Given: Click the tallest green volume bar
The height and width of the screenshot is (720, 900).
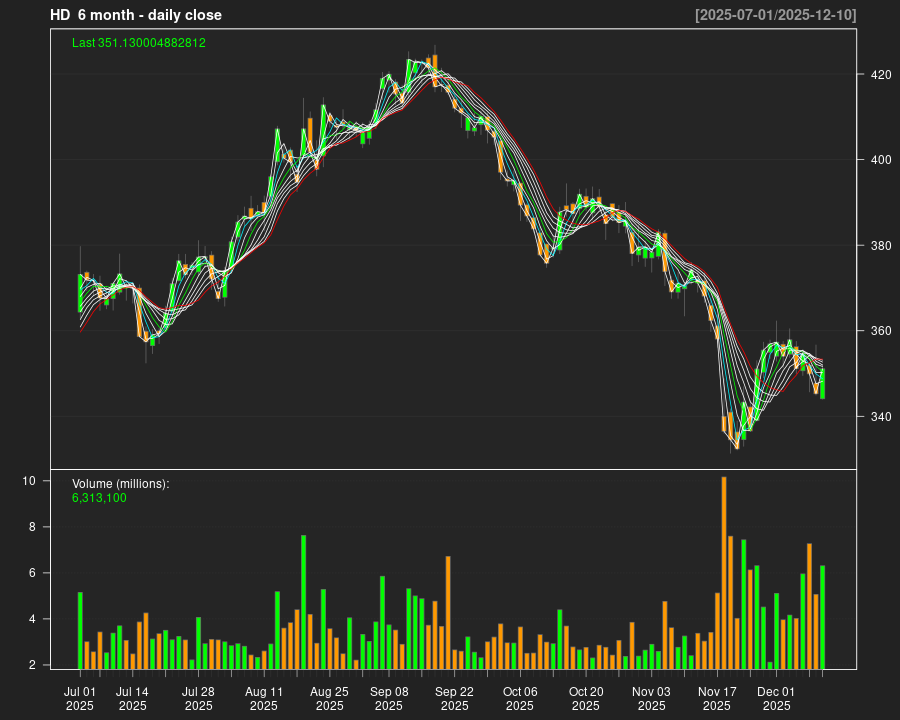Looking at the screenshot, I should 303,602.
